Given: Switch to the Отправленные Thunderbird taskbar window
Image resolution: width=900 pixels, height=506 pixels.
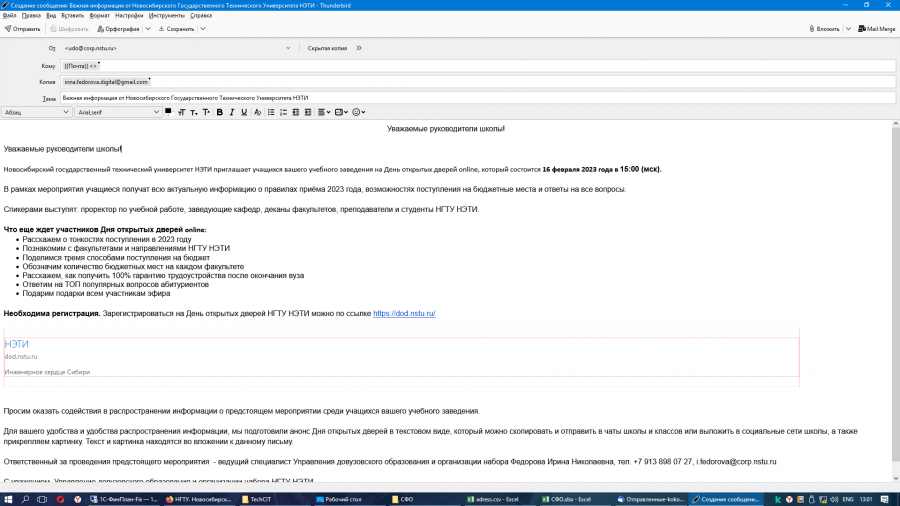Looking at the screenshot, I should point(650,499).
